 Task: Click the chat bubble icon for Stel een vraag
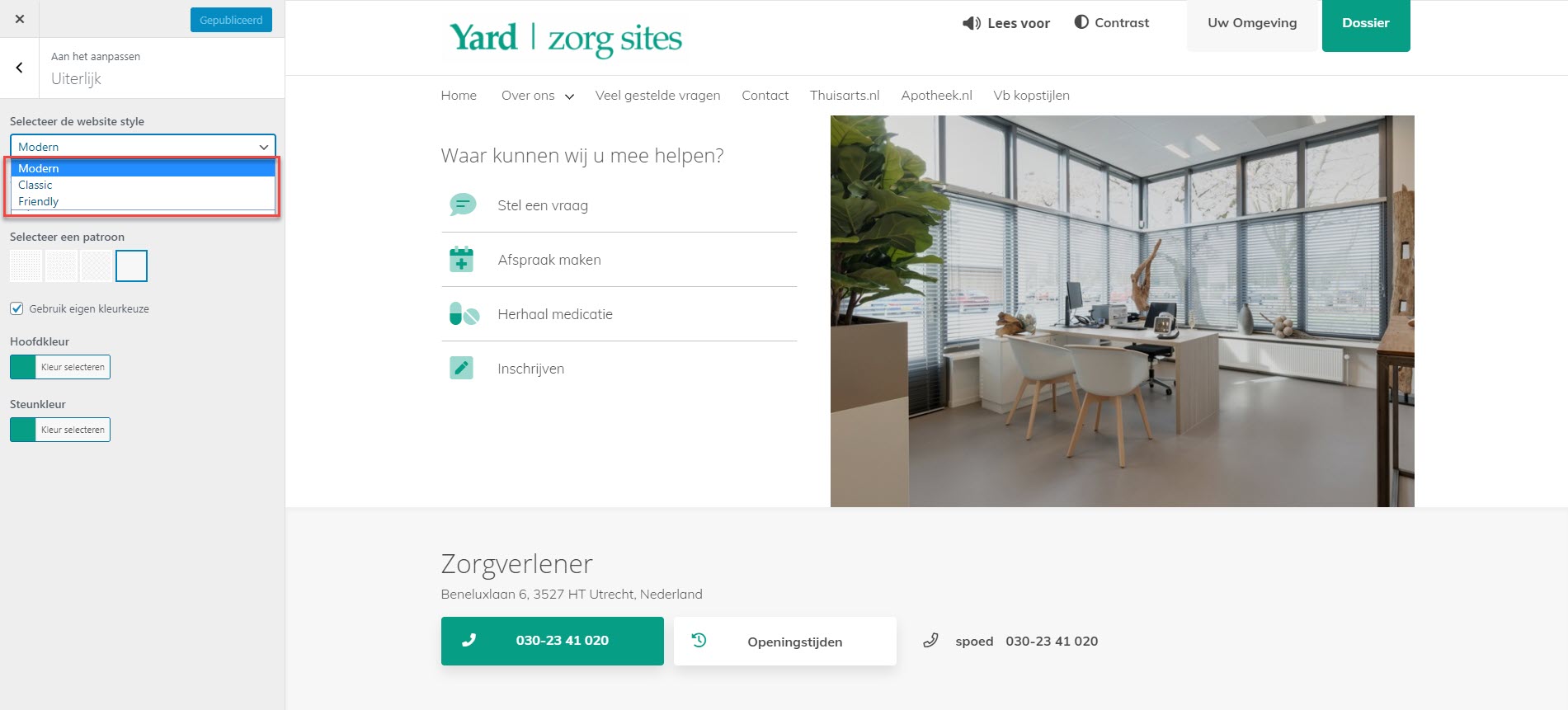tap(463, 205)
